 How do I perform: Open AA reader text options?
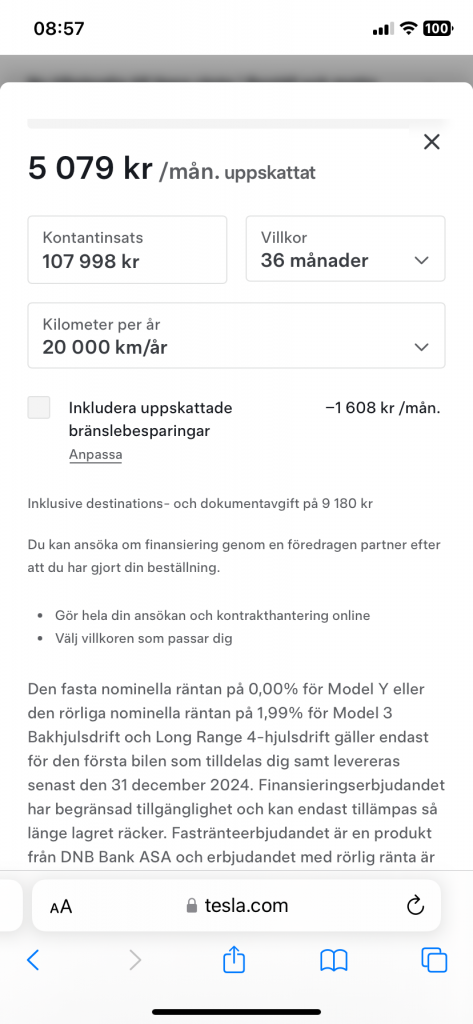61,906
